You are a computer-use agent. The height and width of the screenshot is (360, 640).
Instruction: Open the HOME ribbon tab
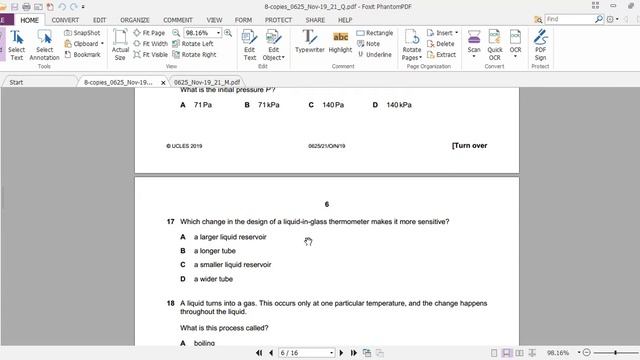coord(29,20)
